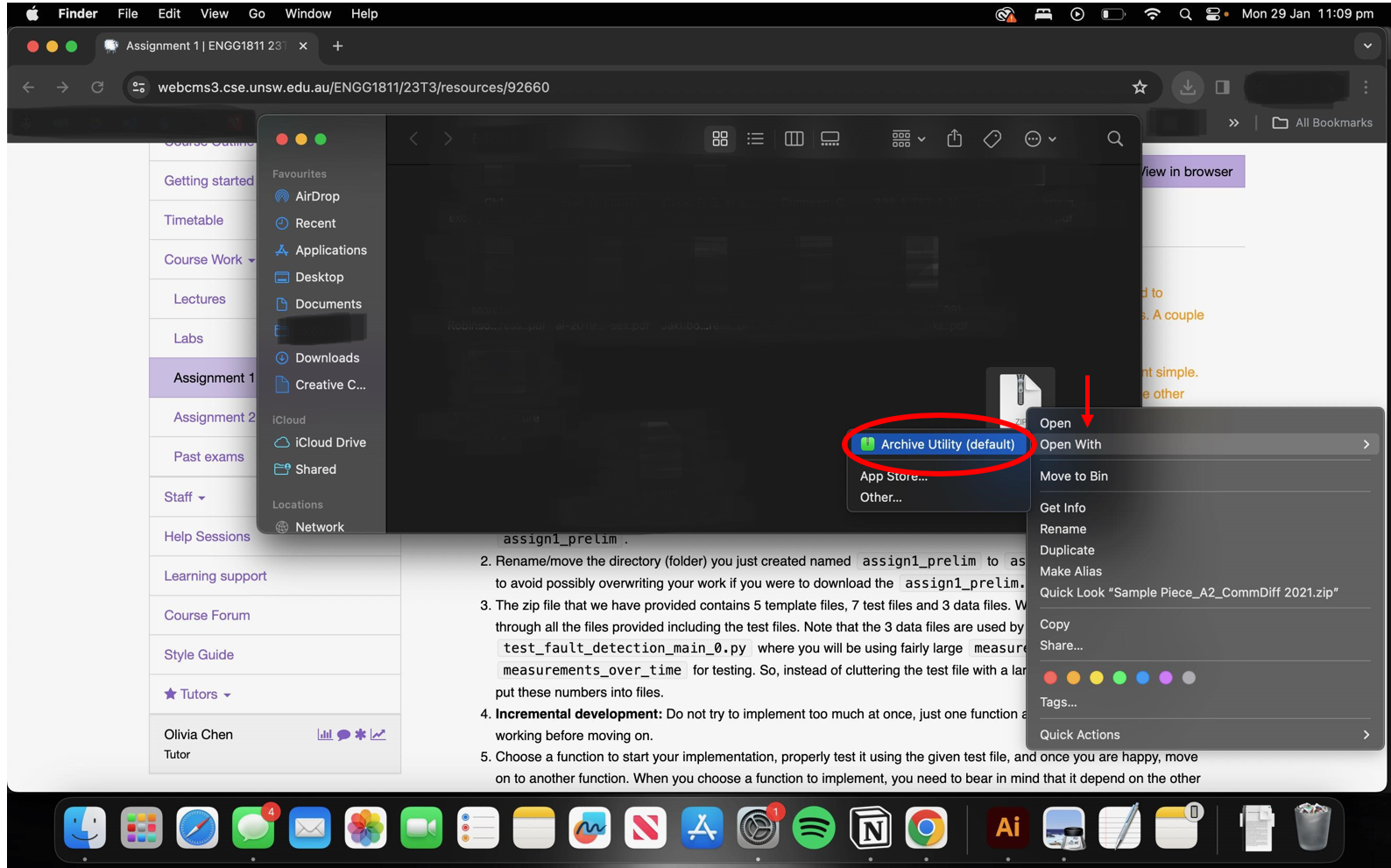Click View in browser button

coord(1191,172)
